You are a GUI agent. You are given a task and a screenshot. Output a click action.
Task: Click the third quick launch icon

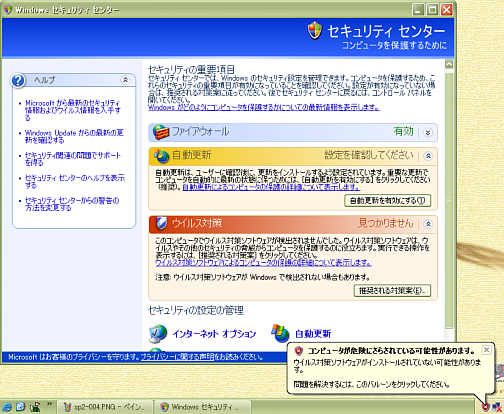(x=35, y=407)
